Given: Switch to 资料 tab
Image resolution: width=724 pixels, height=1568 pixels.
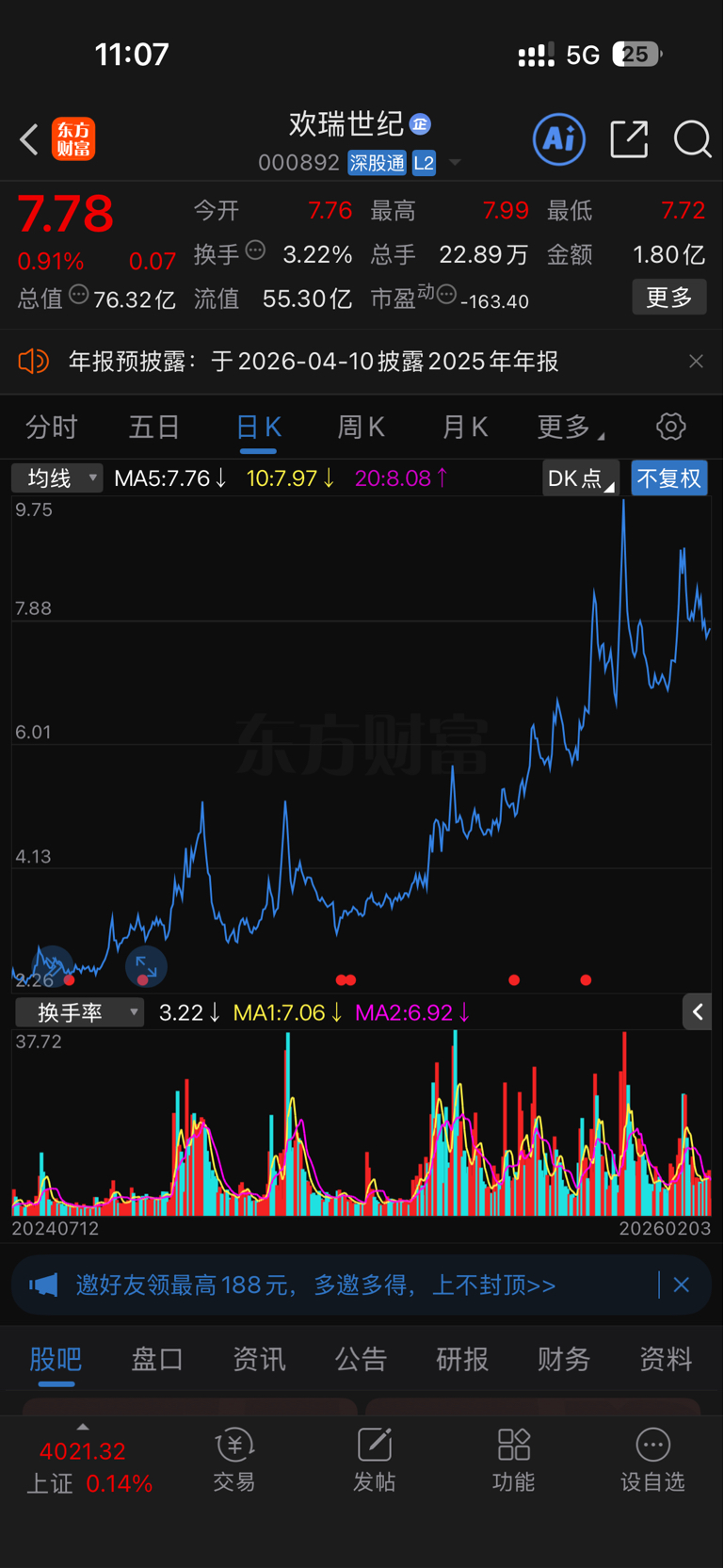Looking at the screenshot, I should click(x=666, y=1359).
